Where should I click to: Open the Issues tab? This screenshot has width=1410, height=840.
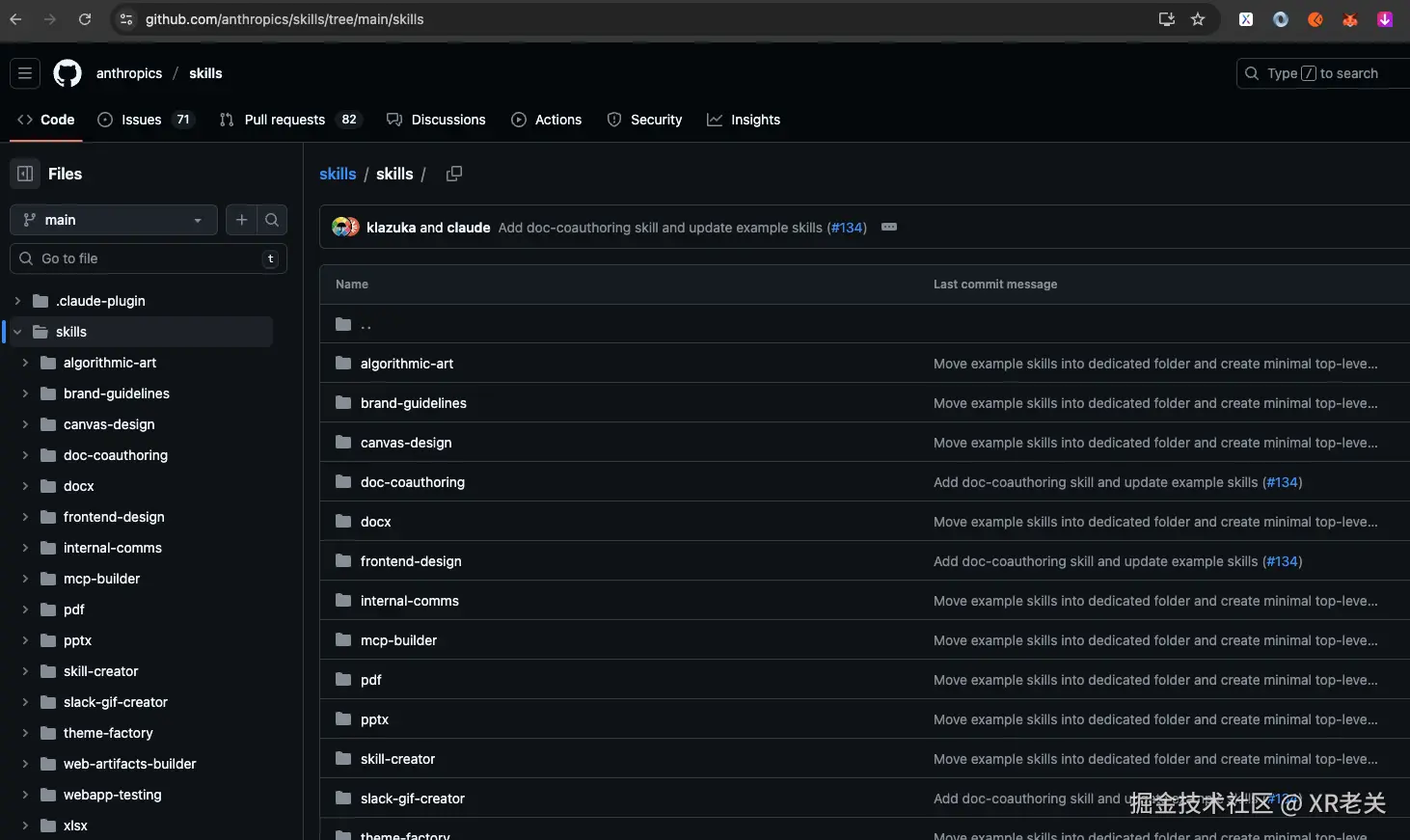pyautogui.click(x=146, y=120)
